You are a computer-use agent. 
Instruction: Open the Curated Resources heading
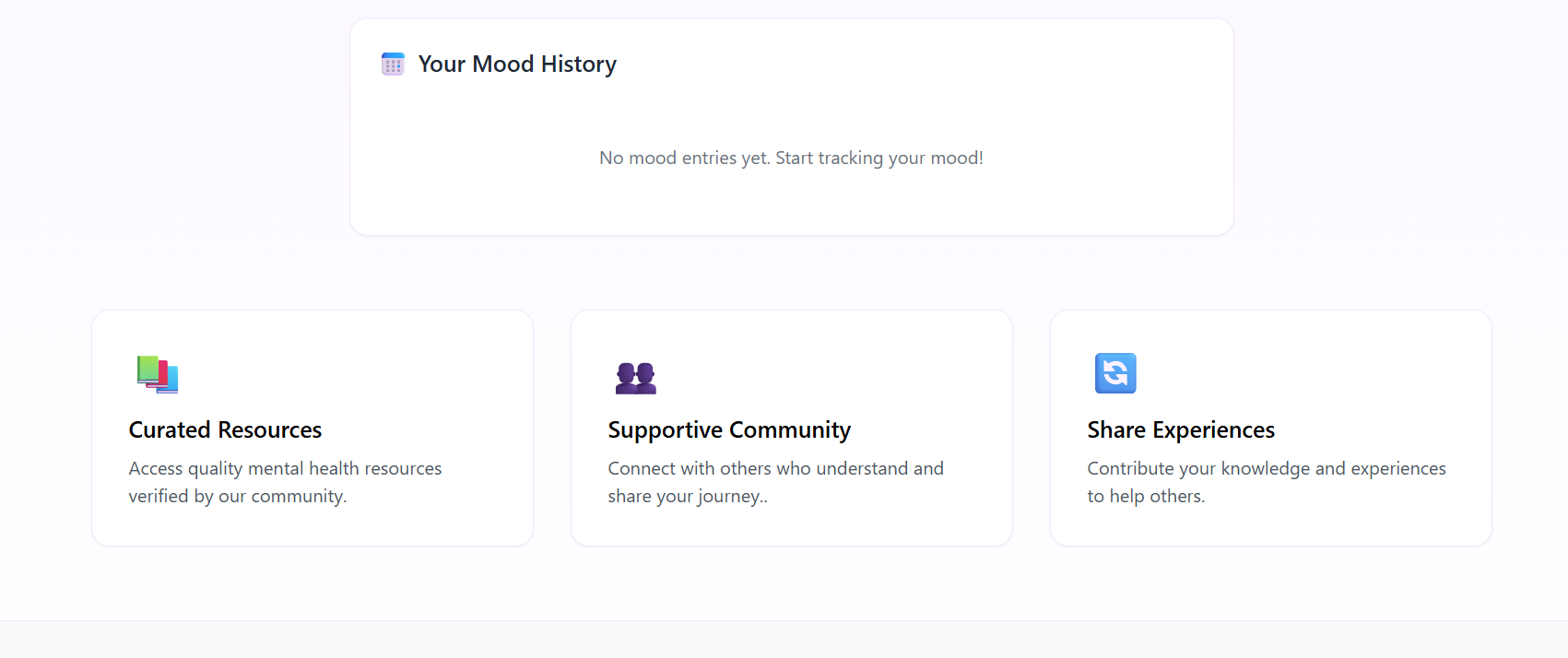click(225, 430)
